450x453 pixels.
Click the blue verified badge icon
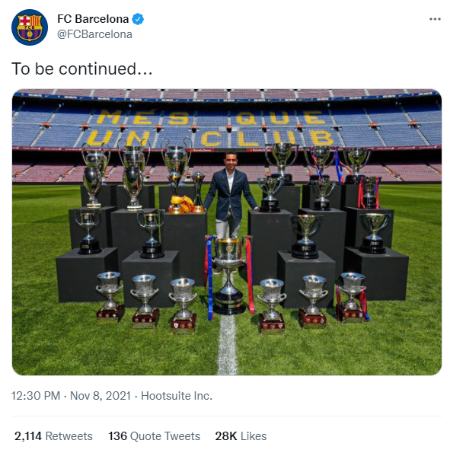(x=138, y=19)
